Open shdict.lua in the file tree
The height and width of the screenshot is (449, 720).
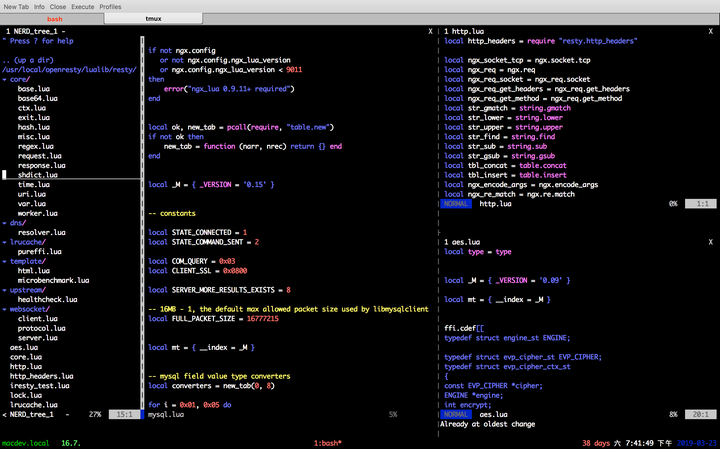38,175
